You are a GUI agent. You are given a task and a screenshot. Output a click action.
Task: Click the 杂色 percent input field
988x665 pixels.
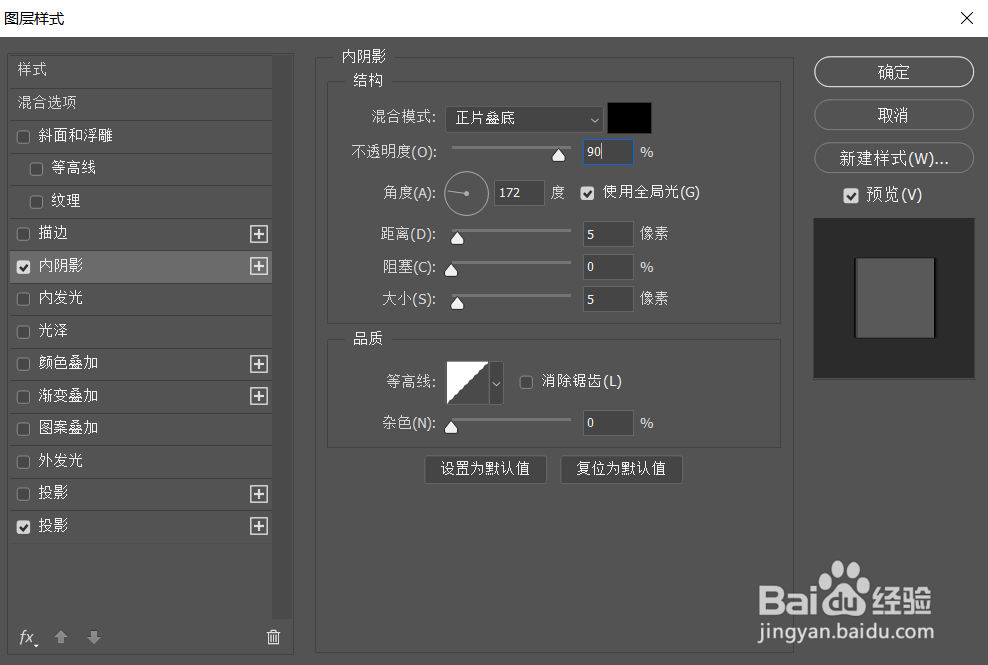click(608, 423)
